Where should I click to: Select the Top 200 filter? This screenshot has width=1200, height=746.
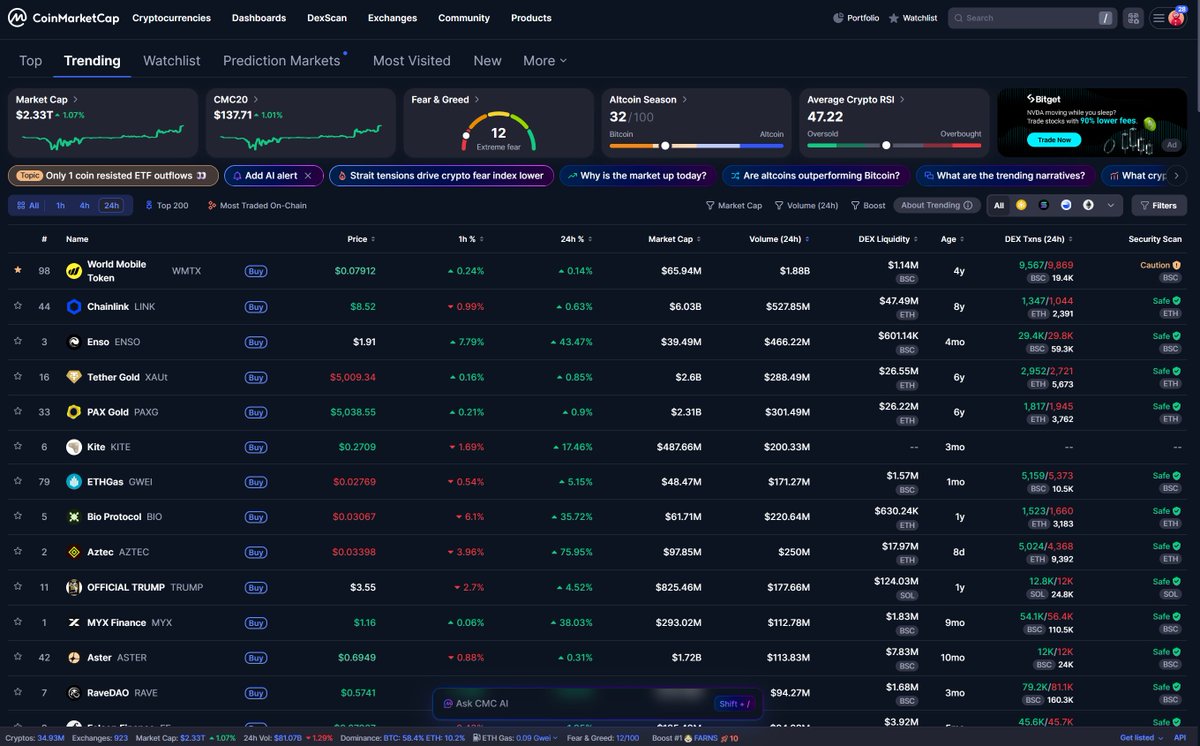[x=166, y=205]
